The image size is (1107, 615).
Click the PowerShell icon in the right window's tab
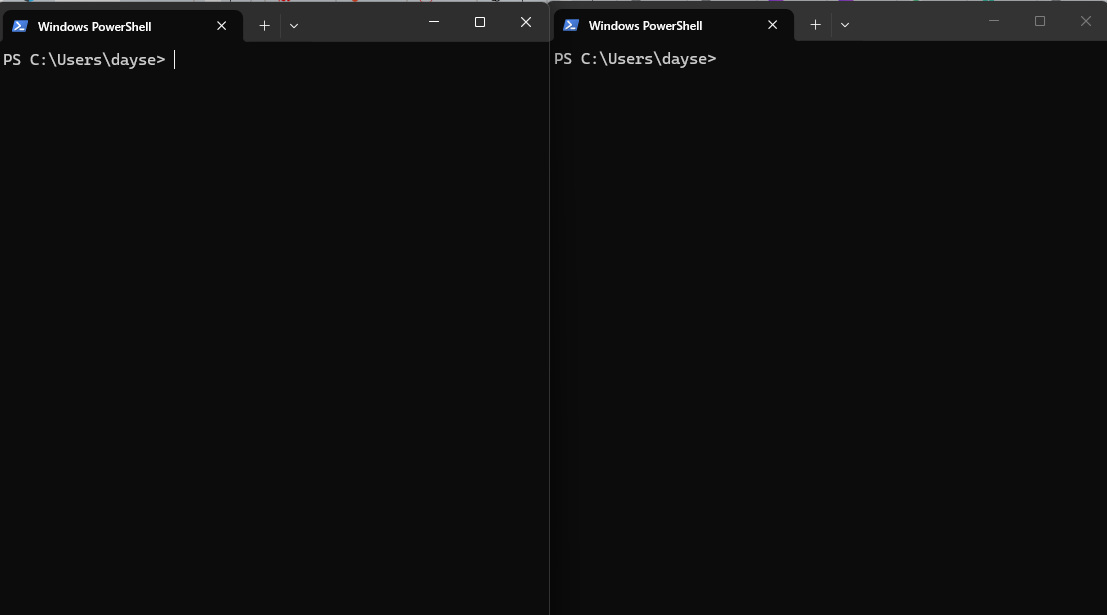click(571, 25)
